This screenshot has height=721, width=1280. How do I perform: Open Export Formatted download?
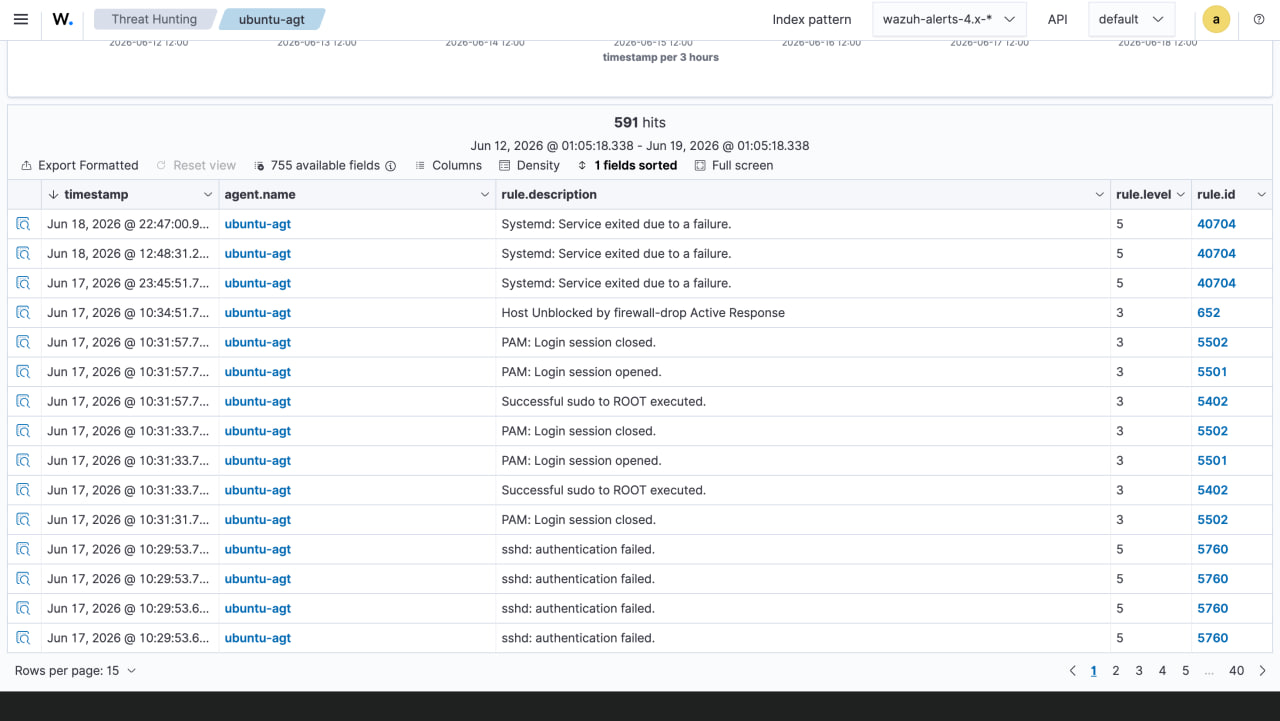pyautogui.click(x=79, y=165)
